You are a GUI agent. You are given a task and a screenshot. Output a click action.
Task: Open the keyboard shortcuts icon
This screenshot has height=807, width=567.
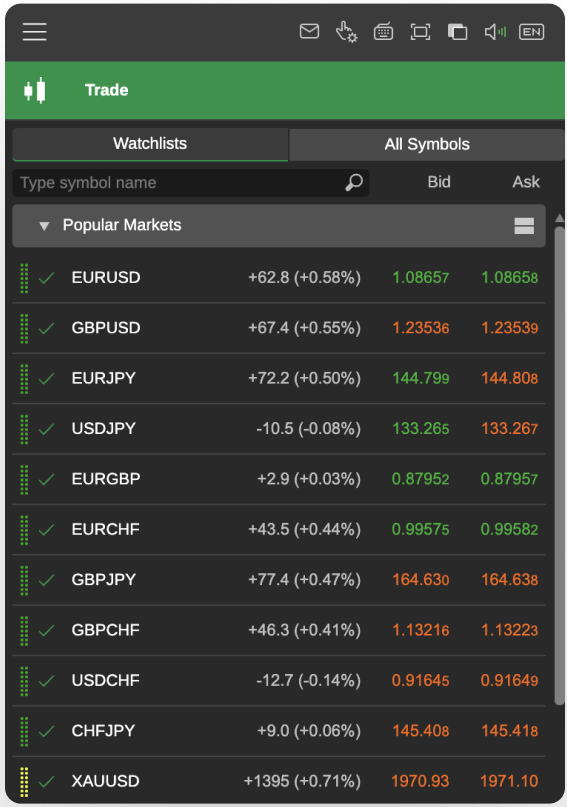383,32
